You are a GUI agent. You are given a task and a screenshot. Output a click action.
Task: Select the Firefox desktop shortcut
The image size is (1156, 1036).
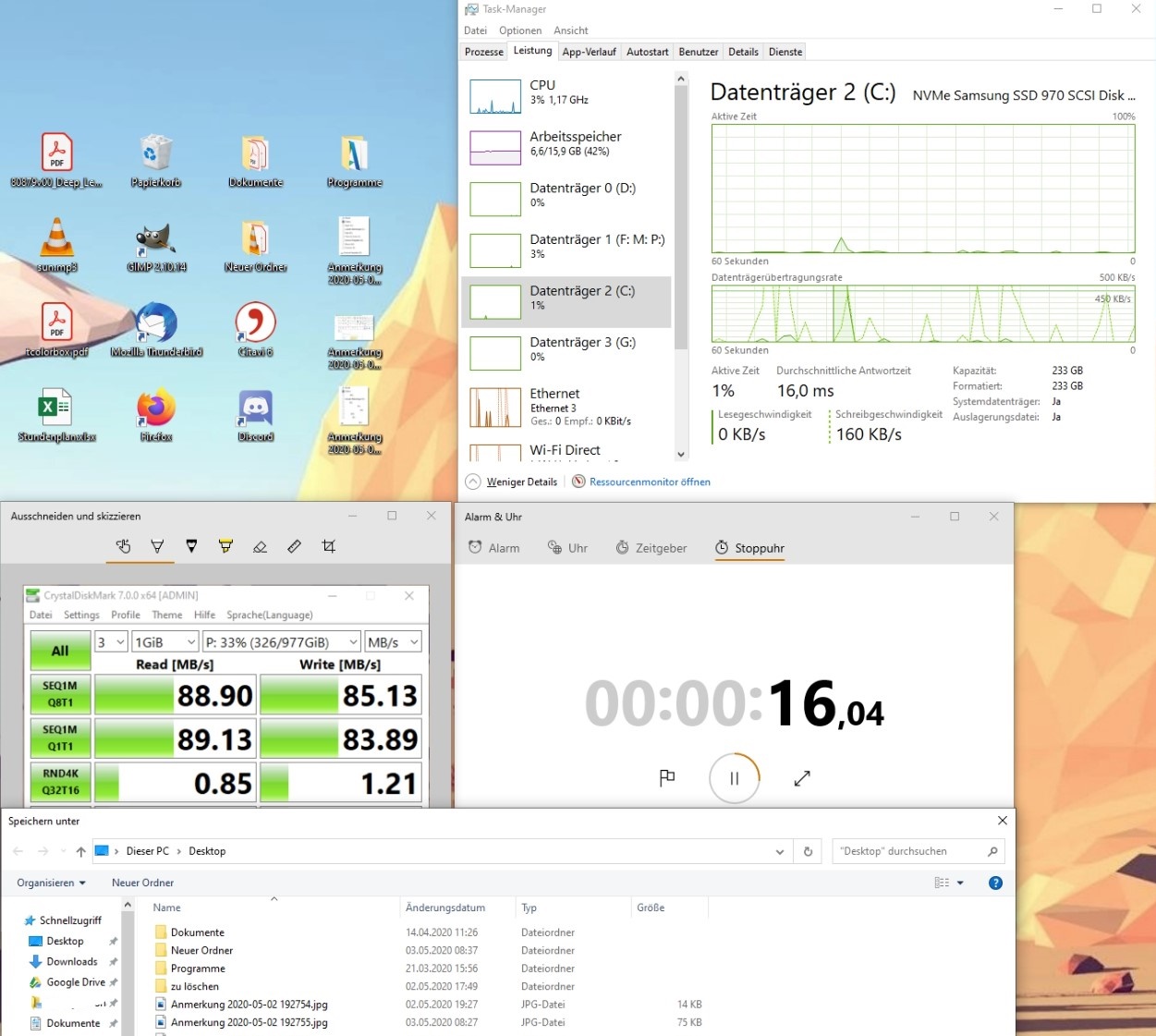coord(156,416)
